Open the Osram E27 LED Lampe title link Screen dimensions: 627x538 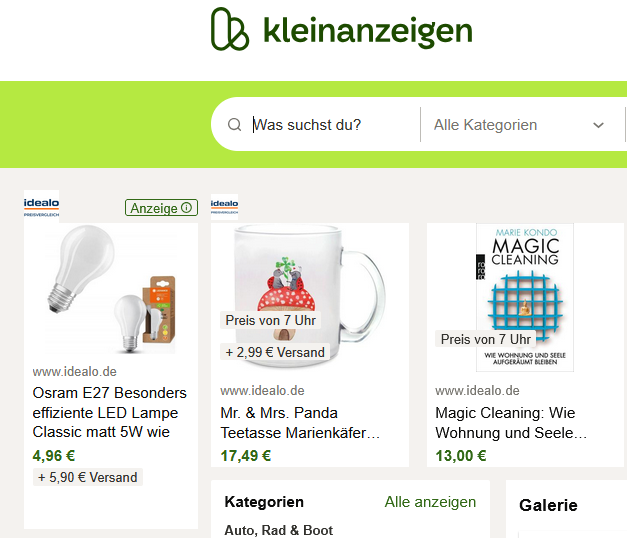coord(110,412)
